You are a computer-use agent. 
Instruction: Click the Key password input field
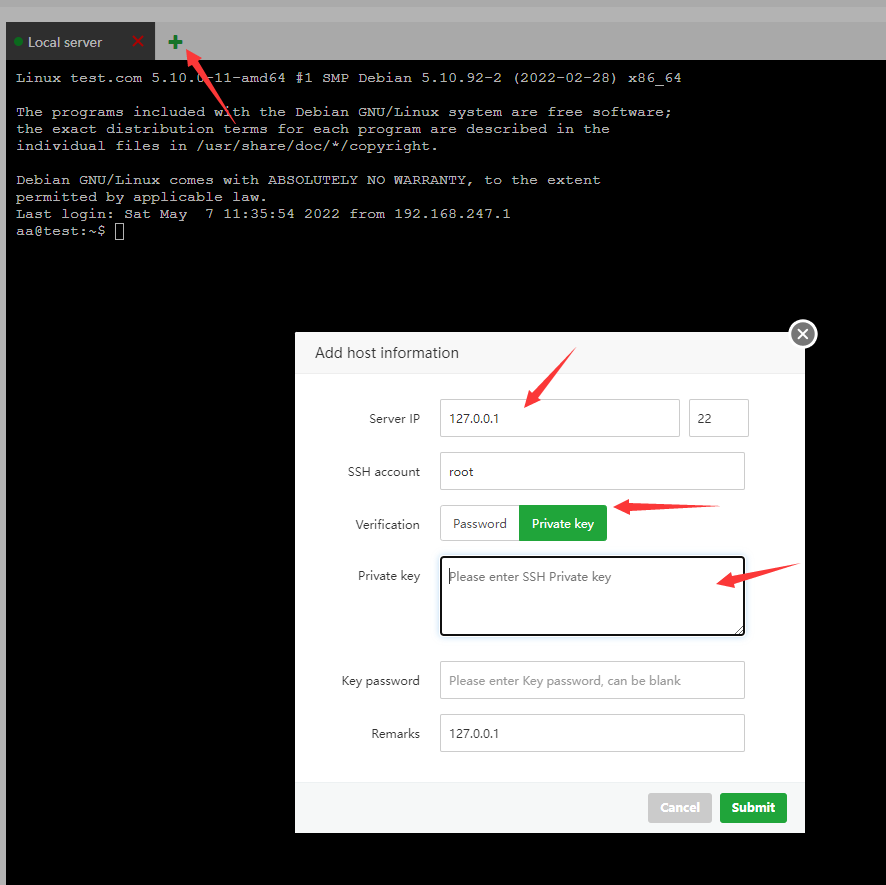(x=592, y=680)
